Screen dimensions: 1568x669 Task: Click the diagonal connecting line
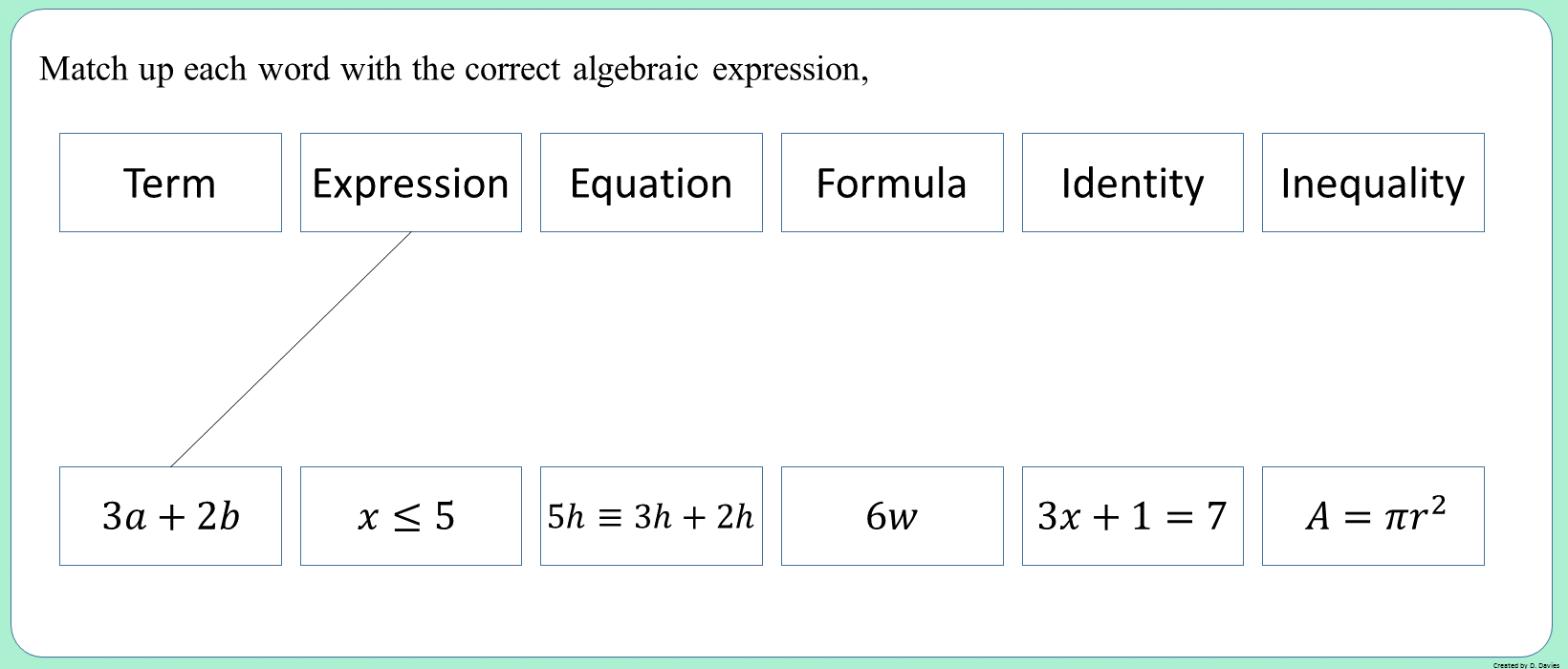click(291, 350)
